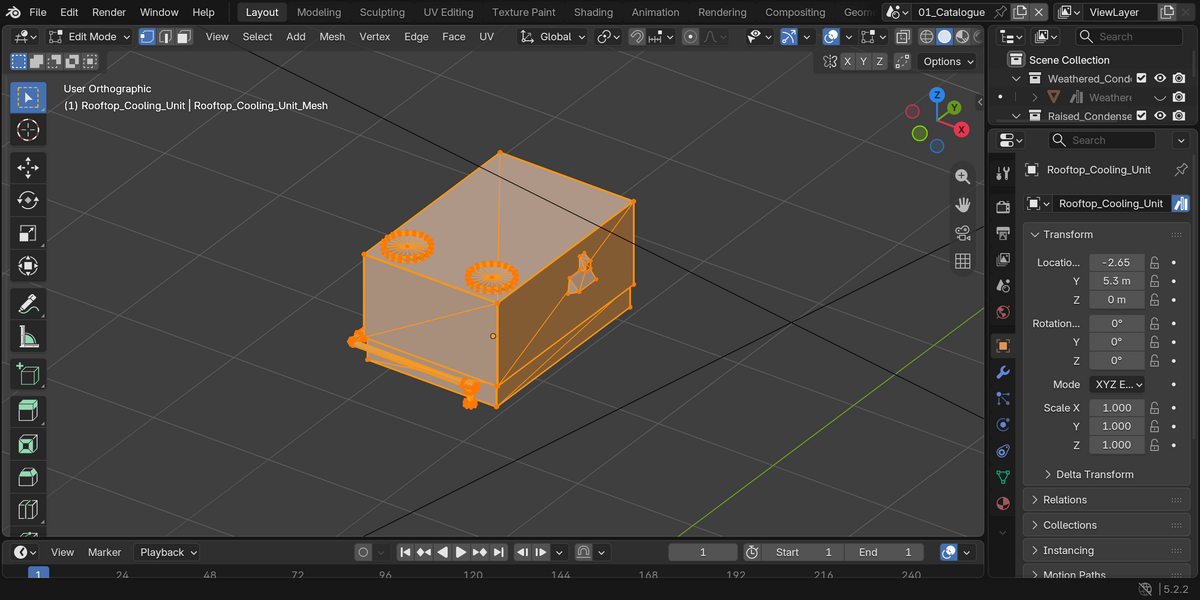Open the Mesh menu

click(332, 36)
